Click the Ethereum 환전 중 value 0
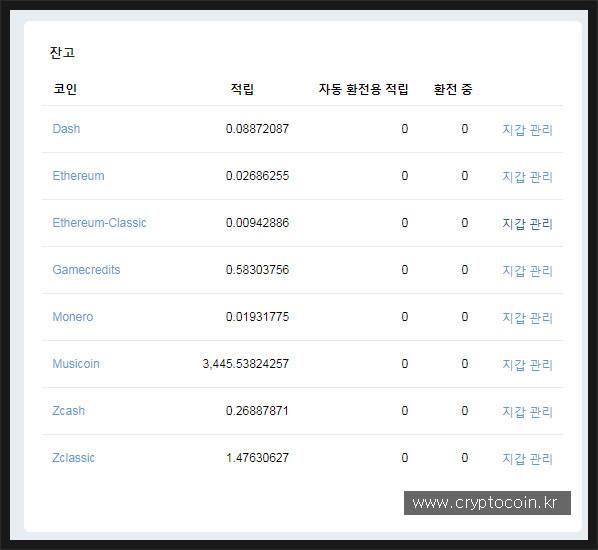The width and height of the screenshot is (598, 550). tap(465, 176)
